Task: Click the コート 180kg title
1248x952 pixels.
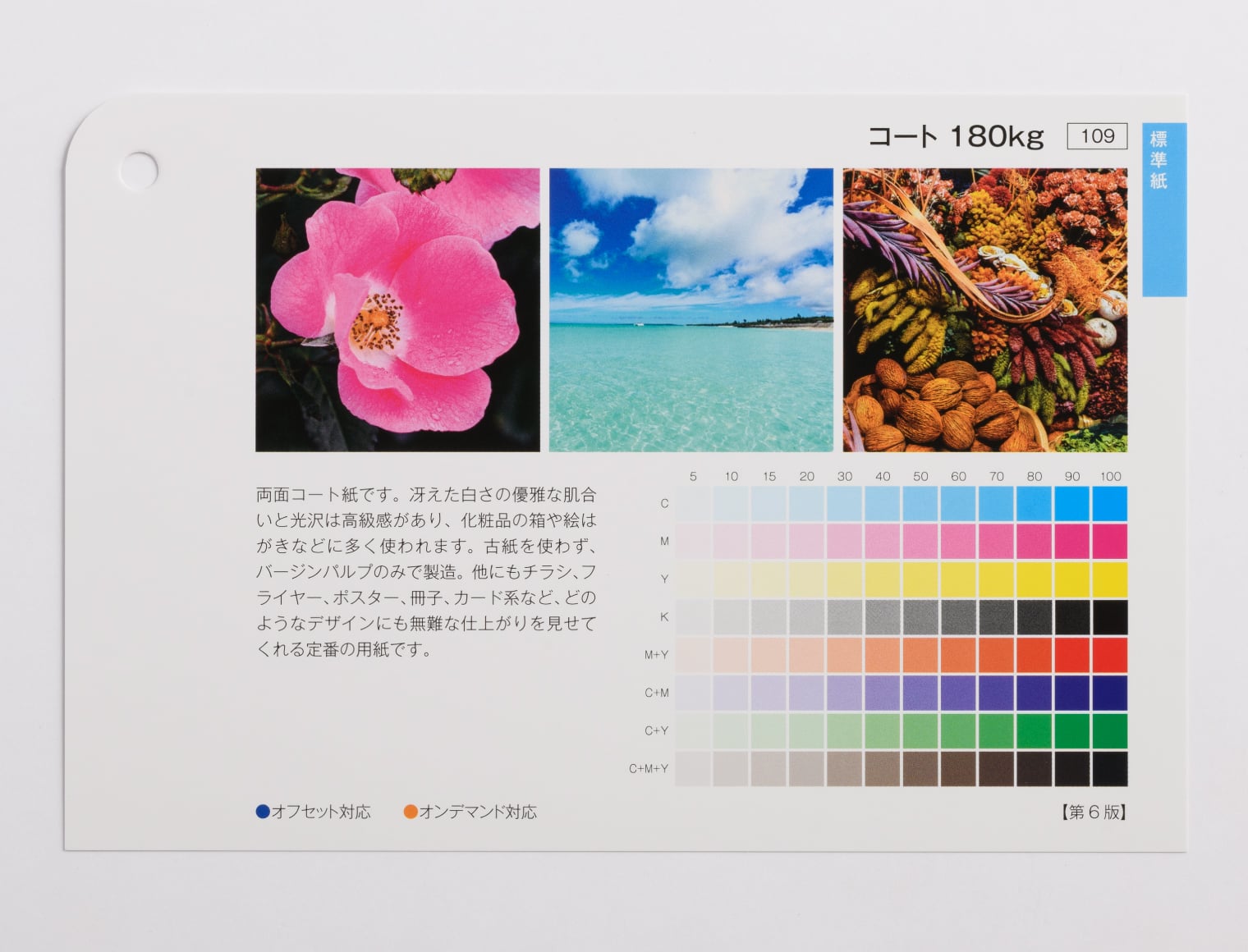Action: point(955,136)
